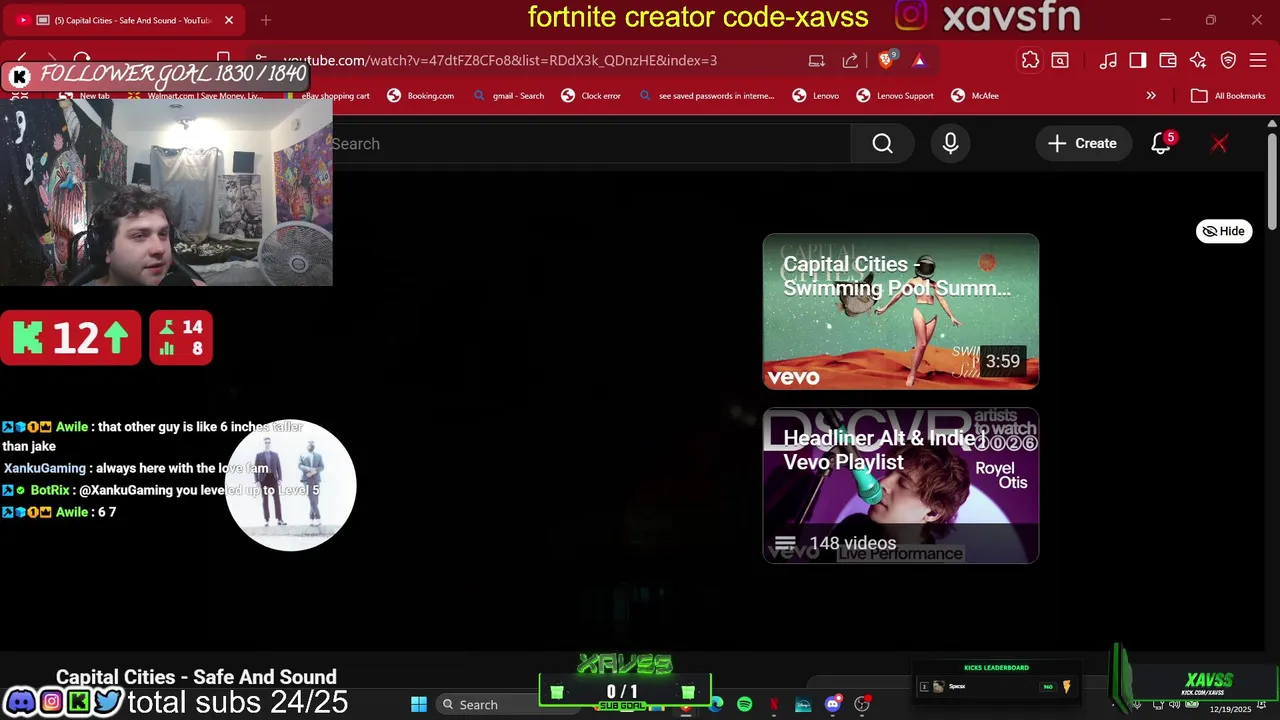
Task: Open the Windows Start menu
Action: coord(419,705)
